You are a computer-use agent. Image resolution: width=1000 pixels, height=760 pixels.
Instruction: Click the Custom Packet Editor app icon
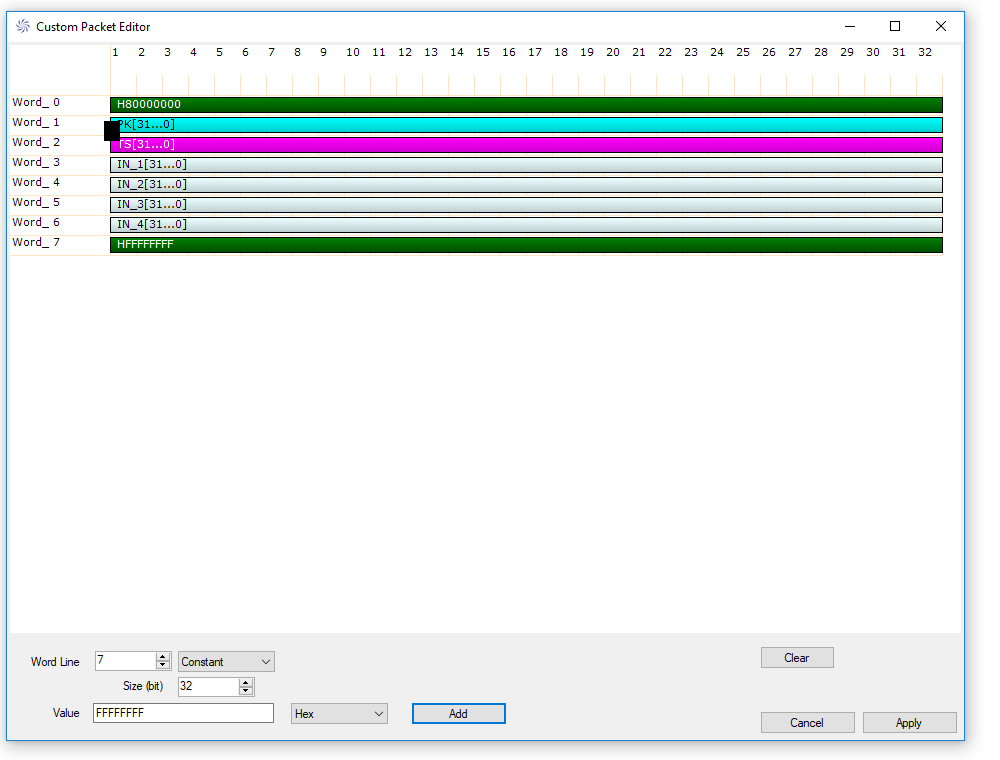tap(23, 26)
